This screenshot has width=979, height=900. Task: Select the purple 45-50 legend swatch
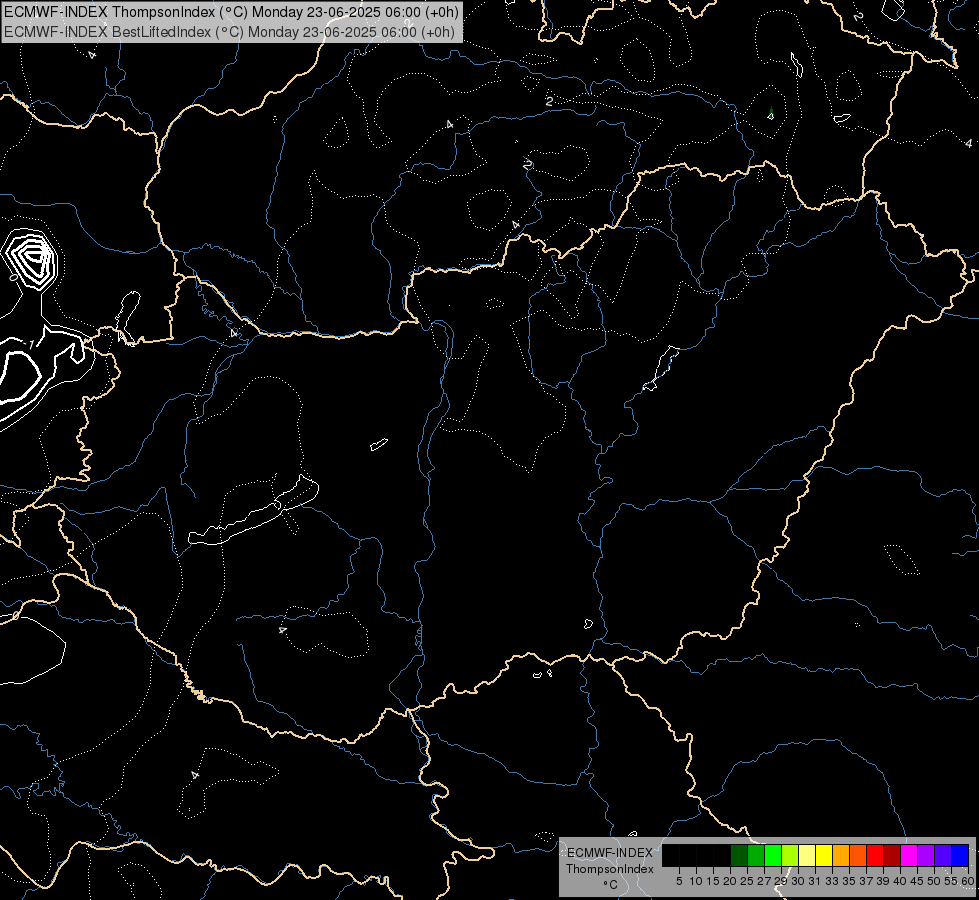coord(926,855)
